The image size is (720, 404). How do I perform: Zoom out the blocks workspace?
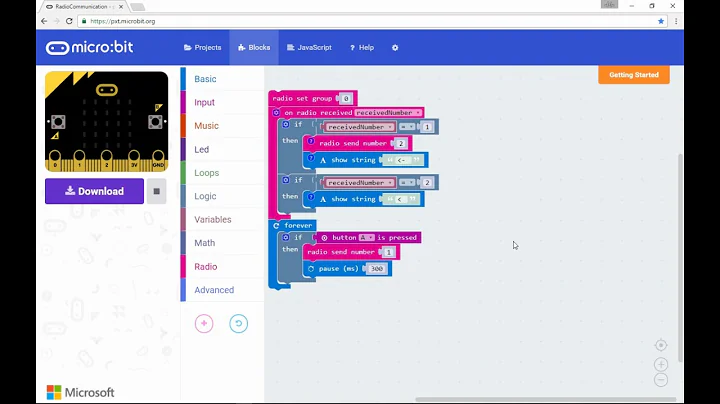click(x=661, y=380)
